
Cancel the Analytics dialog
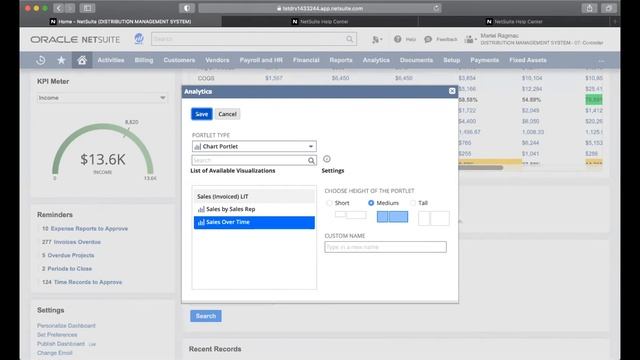click(227, 114)
